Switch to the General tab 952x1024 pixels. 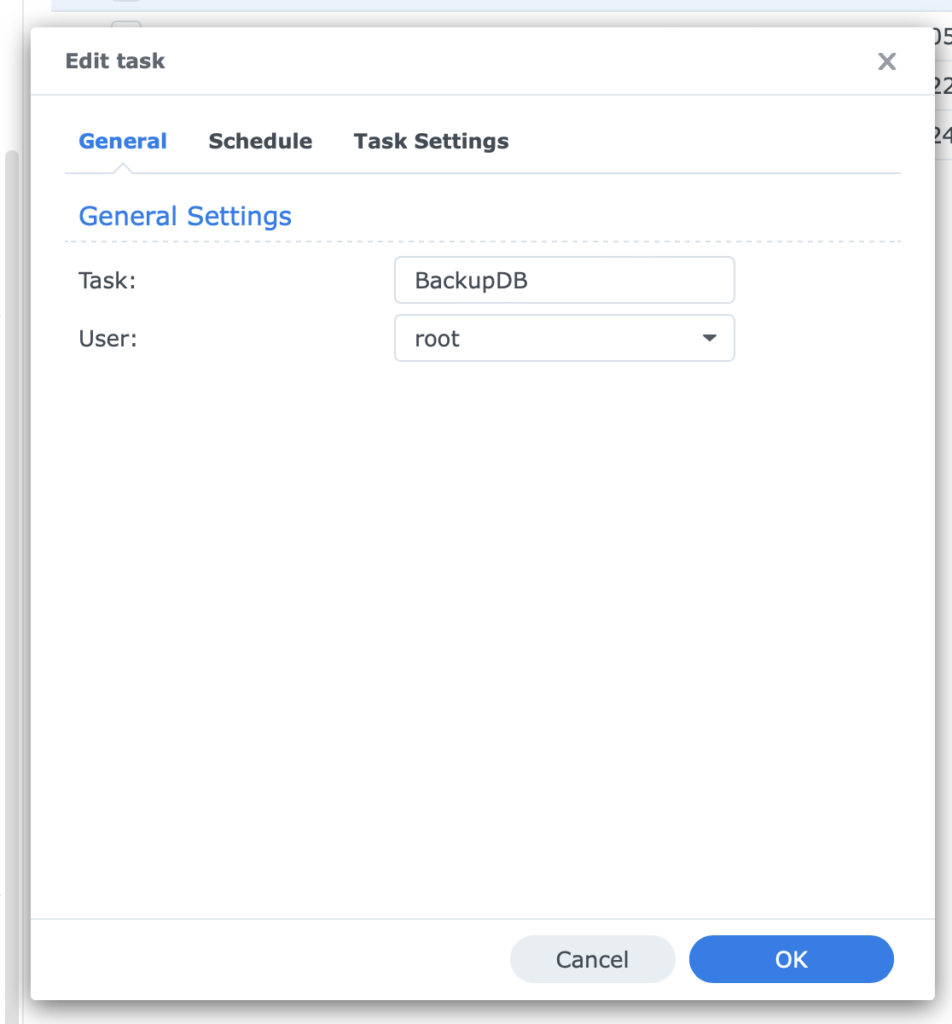click(123, 141)
